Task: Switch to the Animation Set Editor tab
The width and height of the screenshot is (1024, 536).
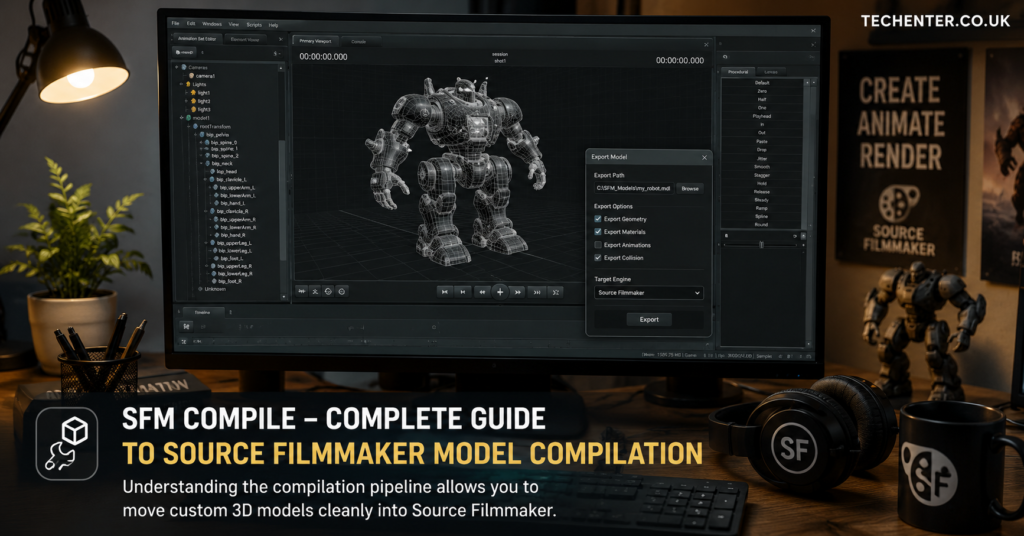Action: 197,39
